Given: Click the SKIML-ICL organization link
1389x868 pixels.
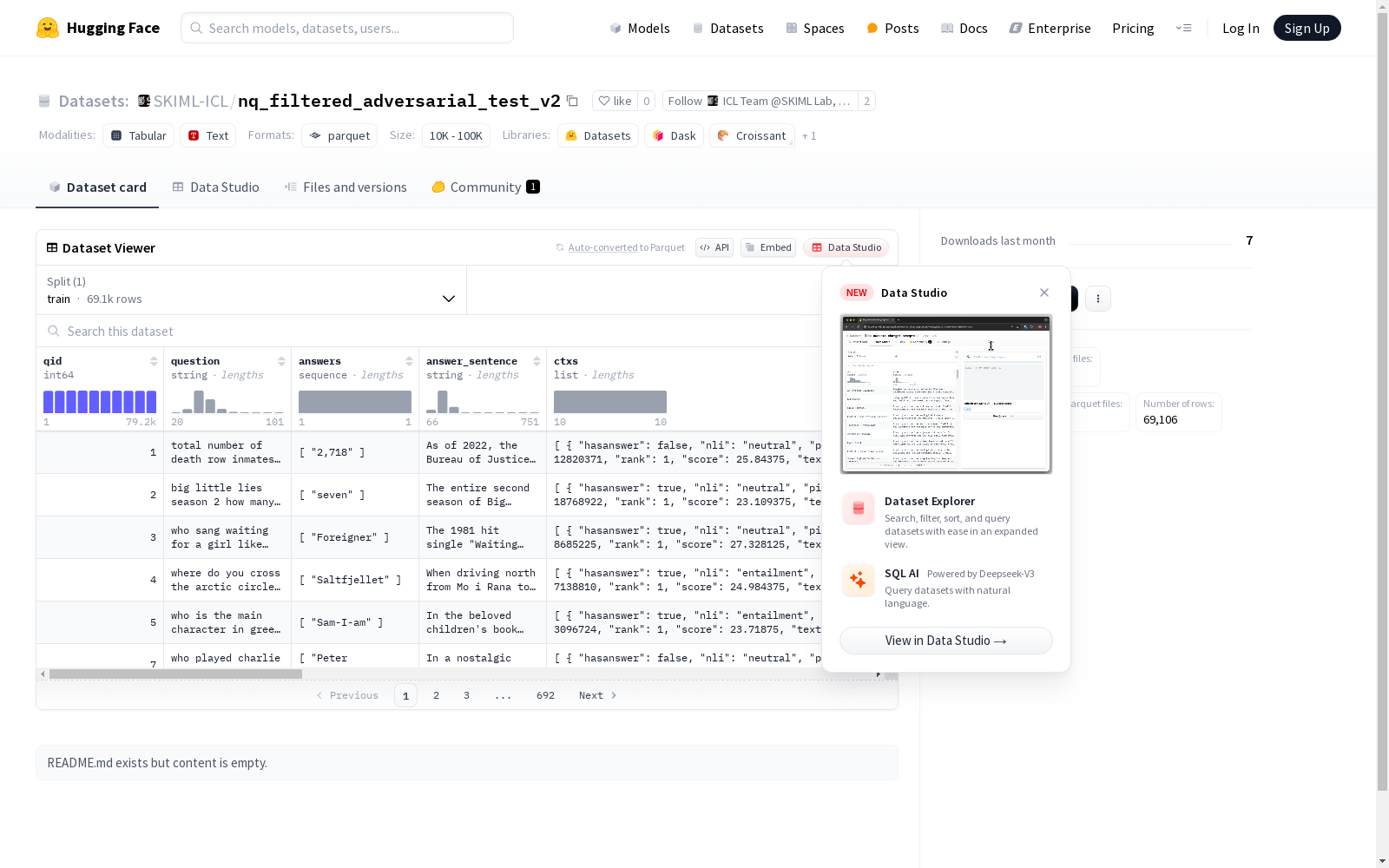Looking at the screenshot, I should (x=190, y=101).
